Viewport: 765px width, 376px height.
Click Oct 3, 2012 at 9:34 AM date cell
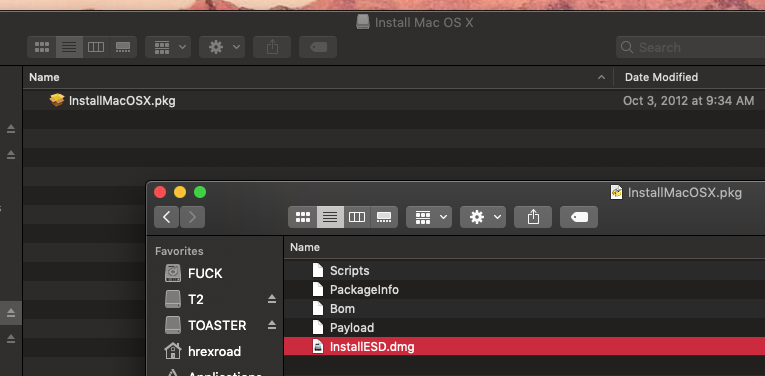pyautogui.click(x=688, y=101)
